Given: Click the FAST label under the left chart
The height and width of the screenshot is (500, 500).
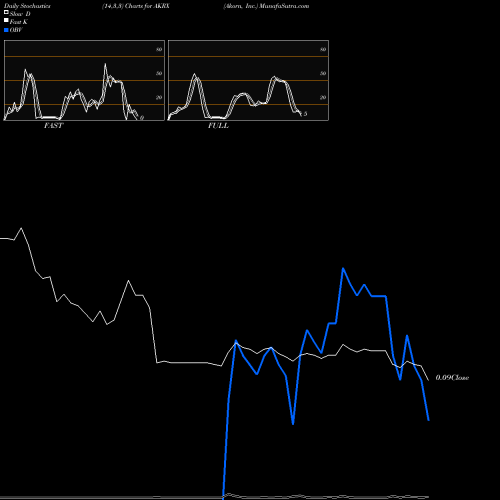Looking at the screenshot, I should [54, 126].
